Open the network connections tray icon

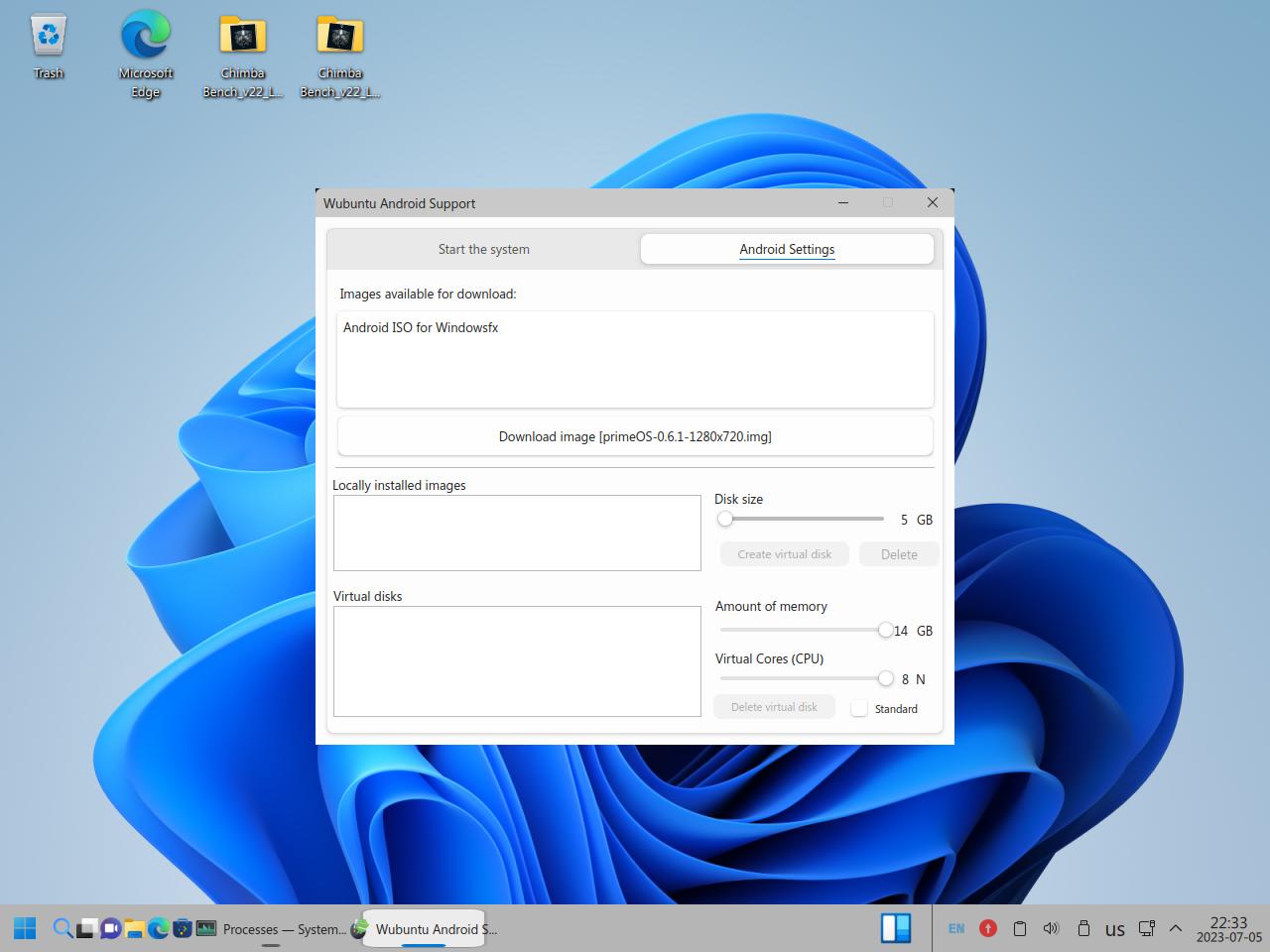pyautogui.click(x=1146, y=928)
